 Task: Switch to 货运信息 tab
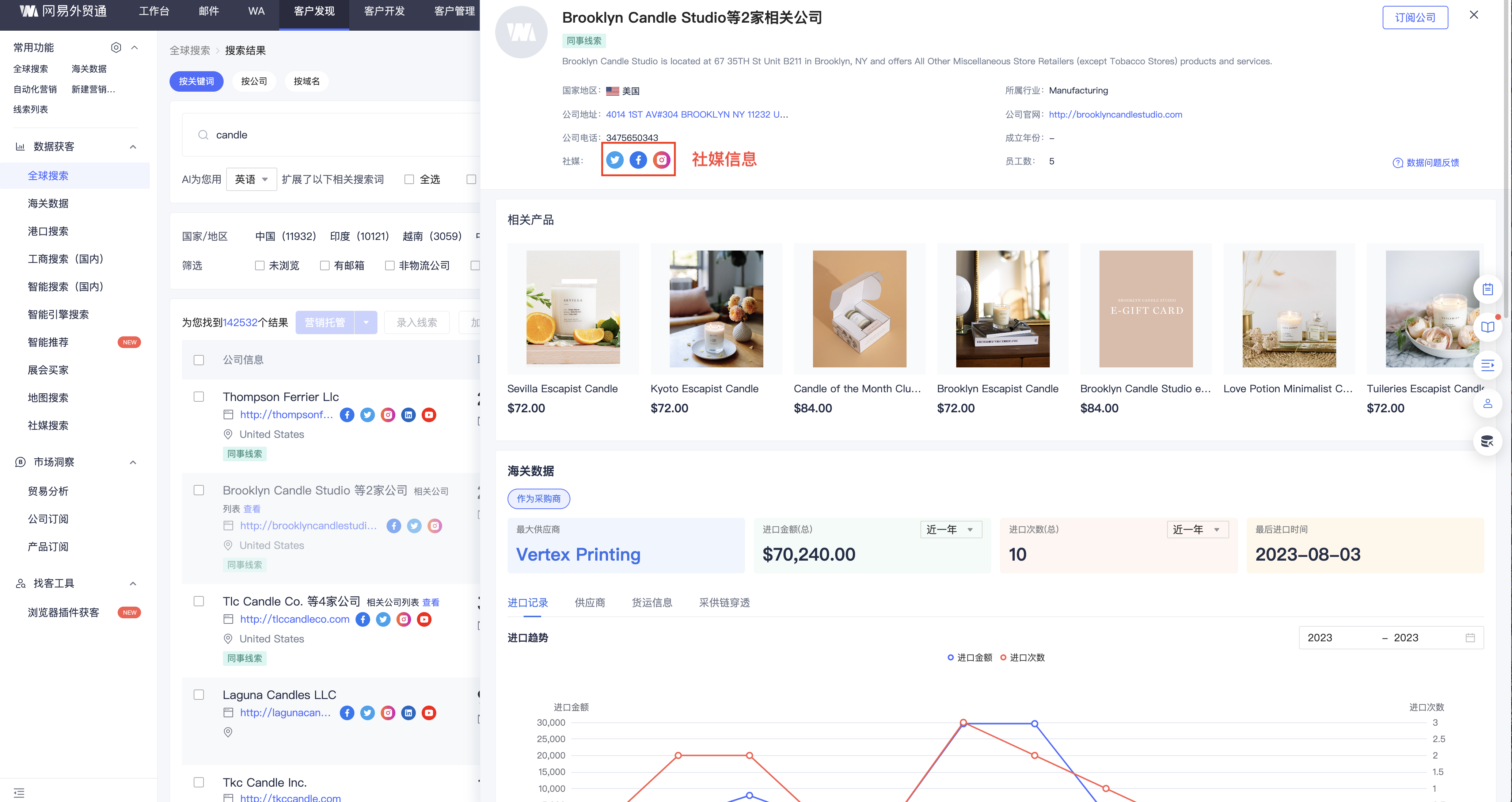pyautogui.click(x=651, y=603)
